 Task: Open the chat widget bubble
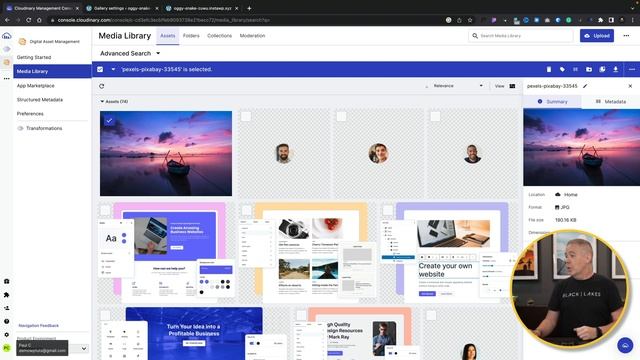point(625,345)
